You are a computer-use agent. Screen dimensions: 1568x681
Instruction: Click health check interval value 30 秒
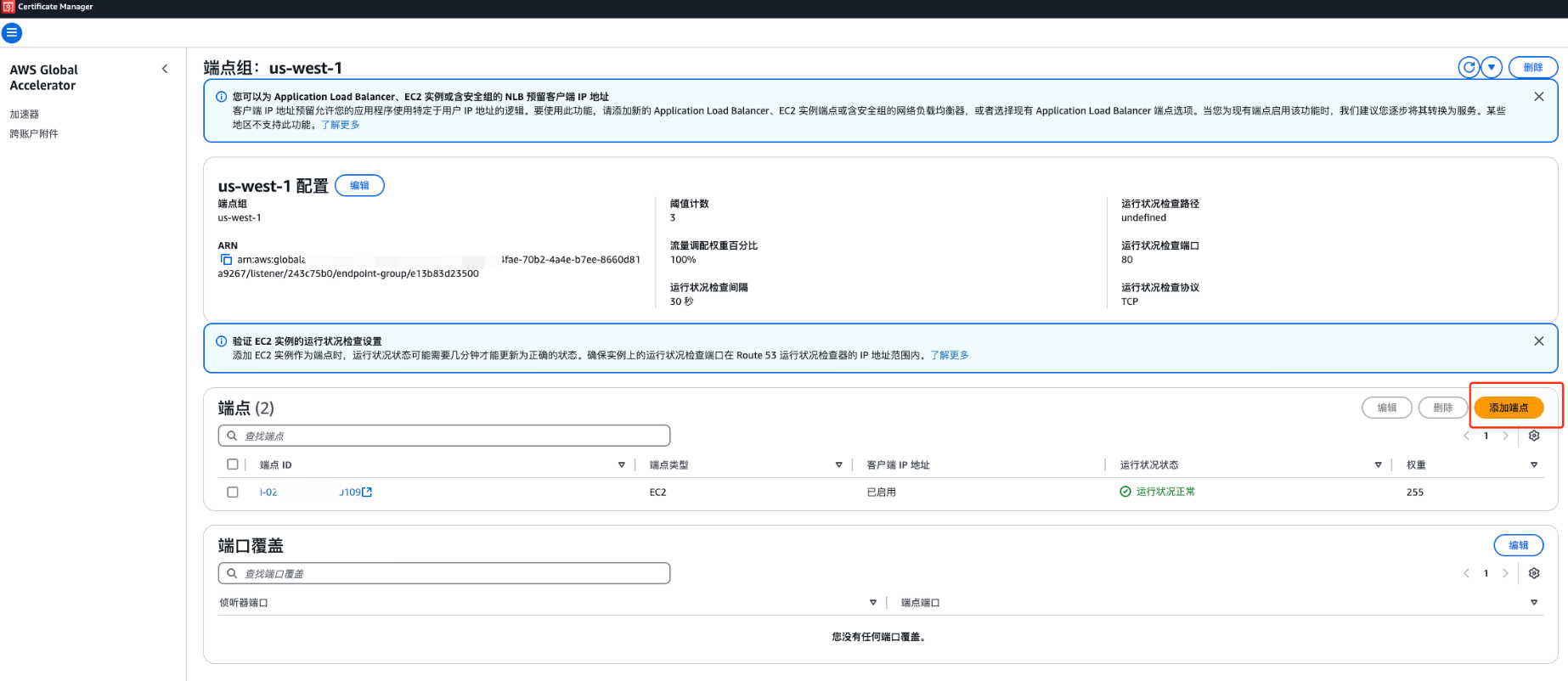click(x=681, y=301)
